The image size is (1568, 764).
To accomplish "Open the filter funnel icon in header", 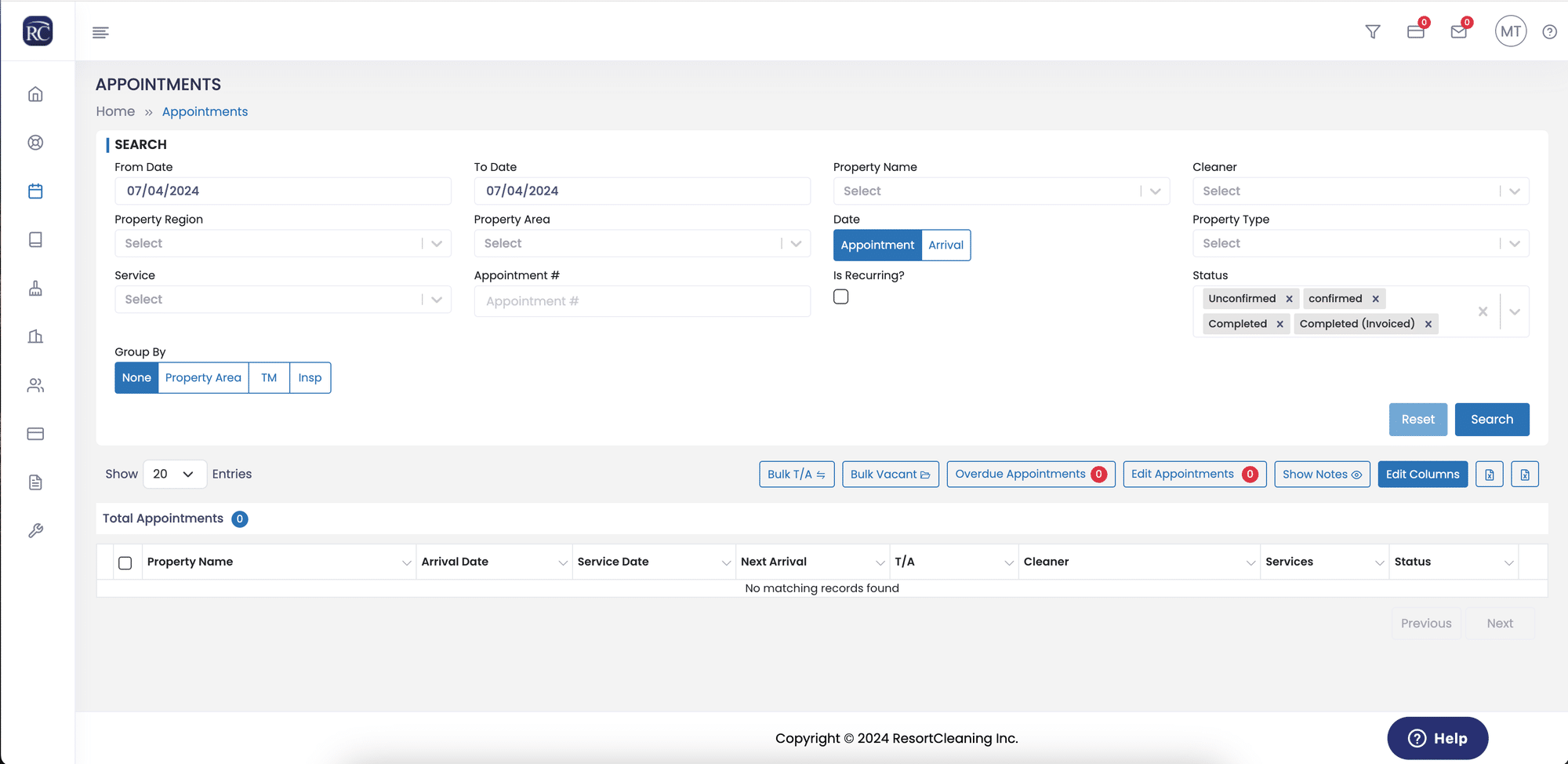I will 1373,32.
